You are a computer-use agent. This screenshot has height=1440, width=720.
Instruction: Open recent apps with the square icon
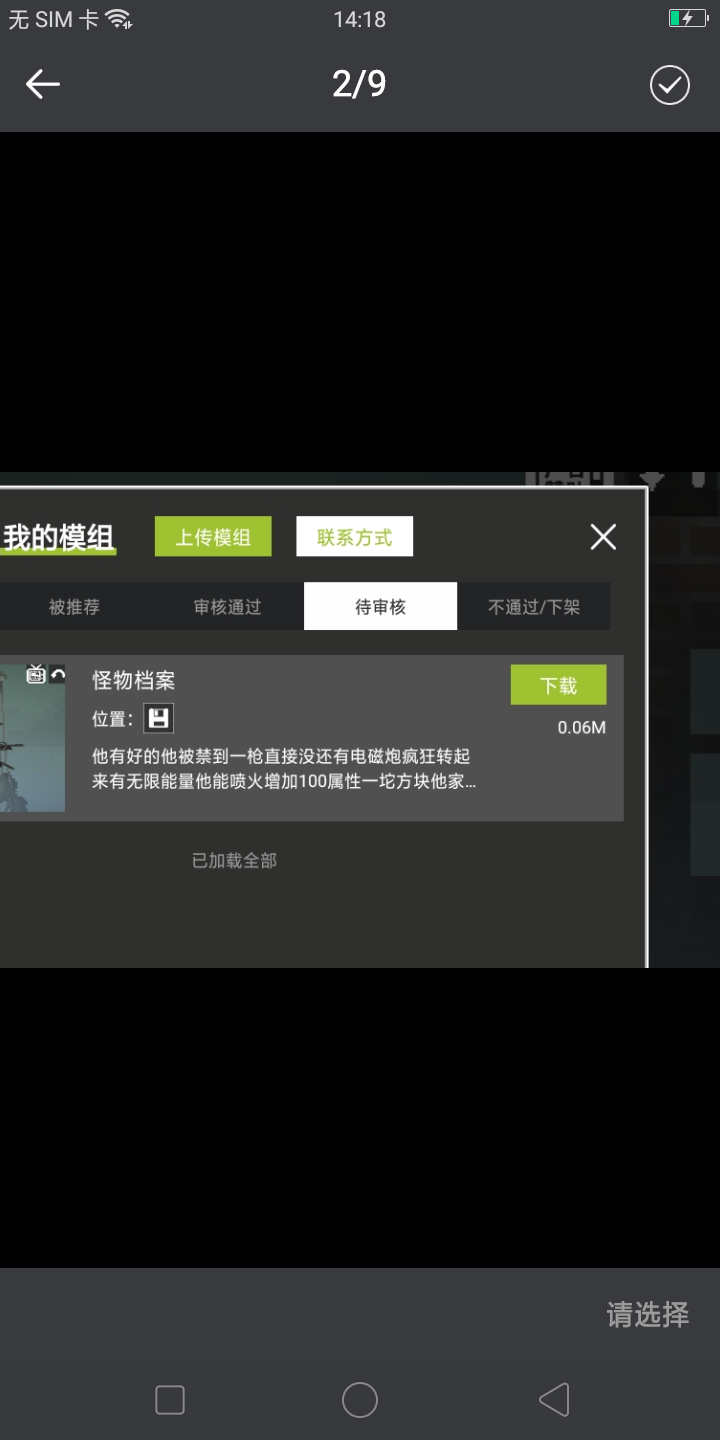click(x=170, y=1400)
